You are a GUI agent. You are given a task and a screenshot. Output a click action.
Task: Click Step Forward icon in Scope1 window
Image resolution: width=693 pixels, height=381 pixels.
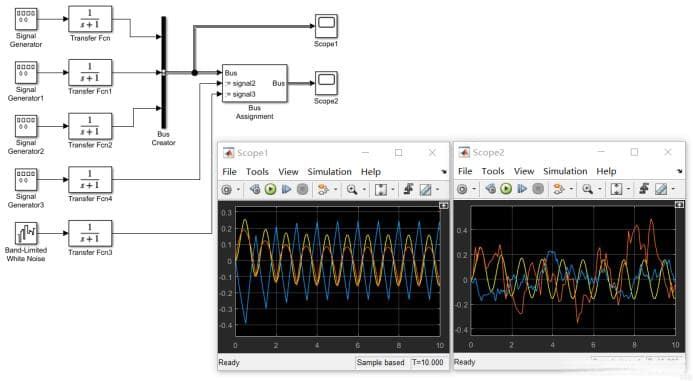286,190
